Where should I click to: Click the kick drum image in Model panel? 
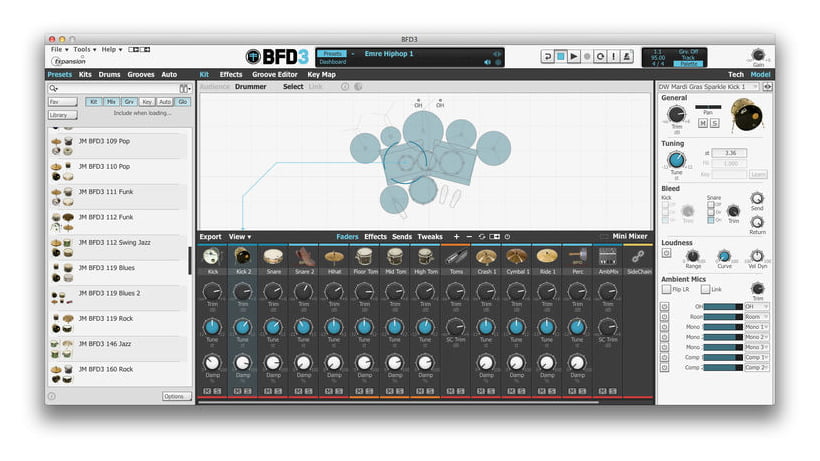coord(747,114)
